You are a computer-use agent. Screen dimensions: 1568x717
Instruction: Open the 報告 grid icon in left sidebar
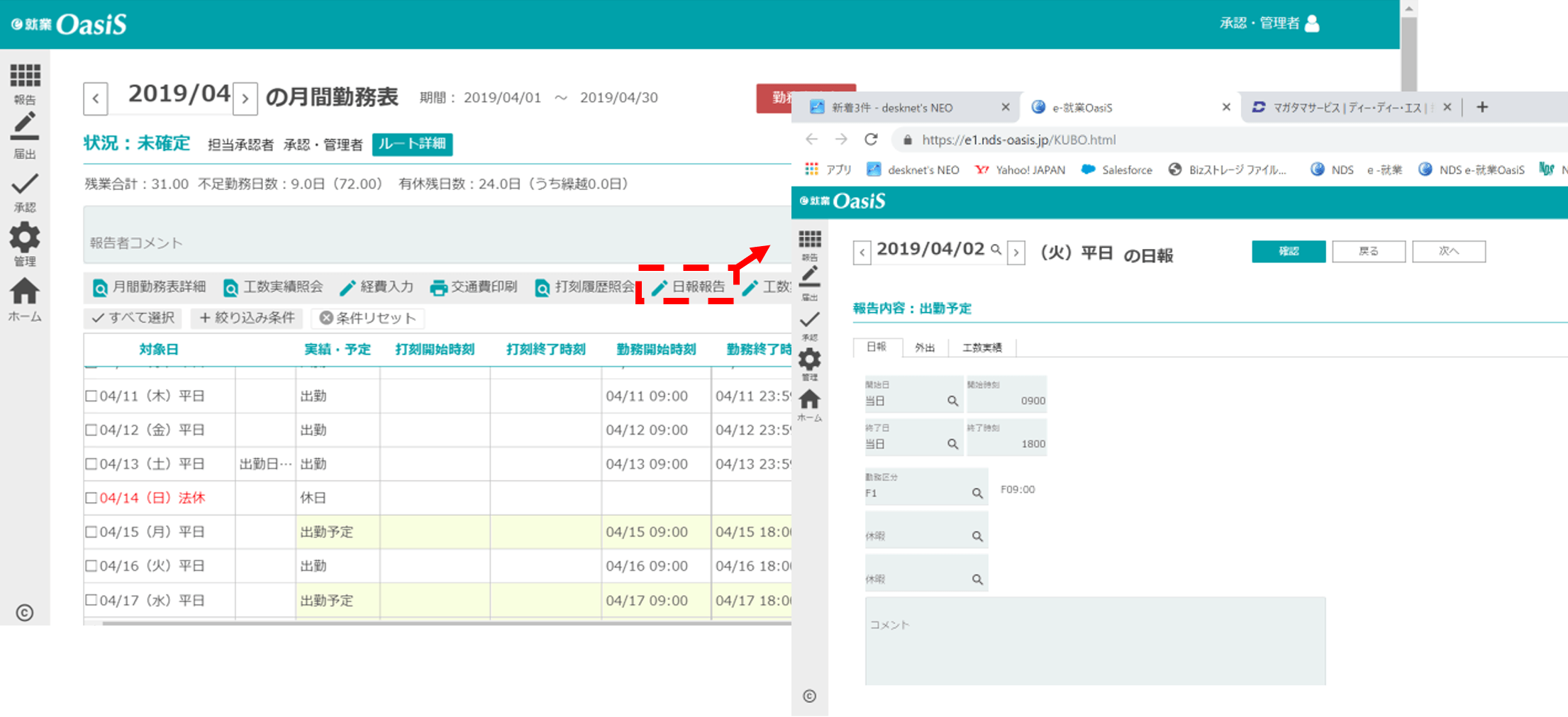25,76
